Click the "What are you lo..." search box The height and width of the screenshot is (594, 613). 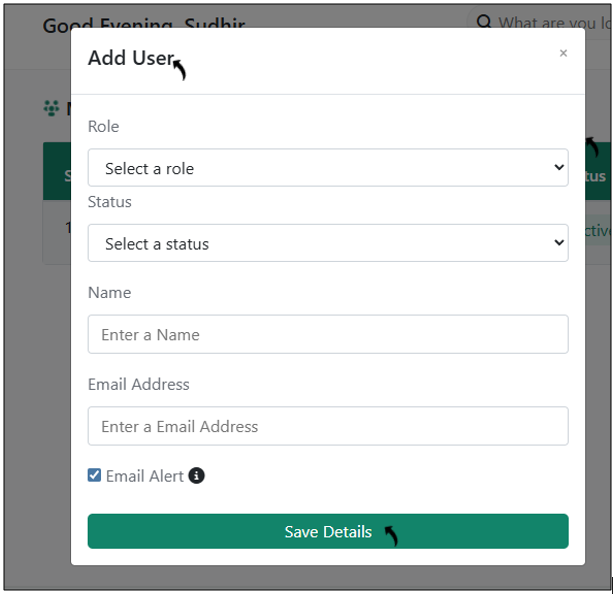(545, 22)
